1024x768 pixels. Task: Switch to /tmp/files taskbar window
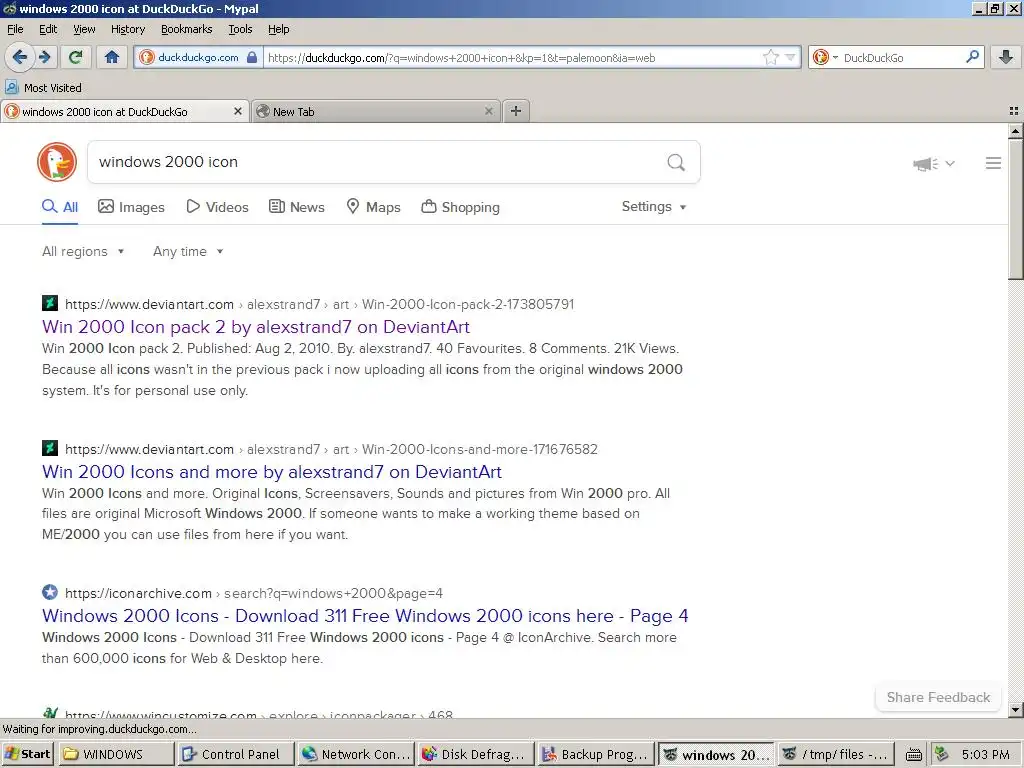coord(835,754)
